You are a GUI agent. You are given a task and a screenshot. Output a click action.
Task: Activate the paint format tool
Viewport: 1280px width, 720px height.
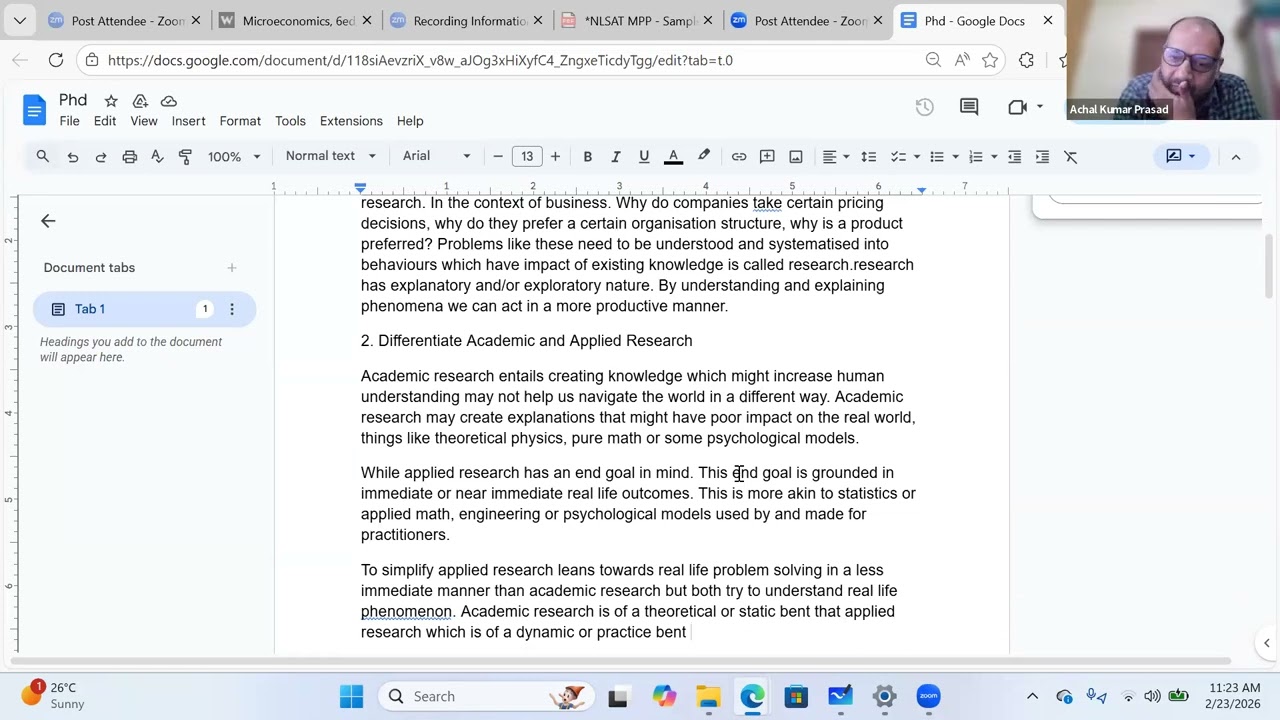tap(185, 156)
